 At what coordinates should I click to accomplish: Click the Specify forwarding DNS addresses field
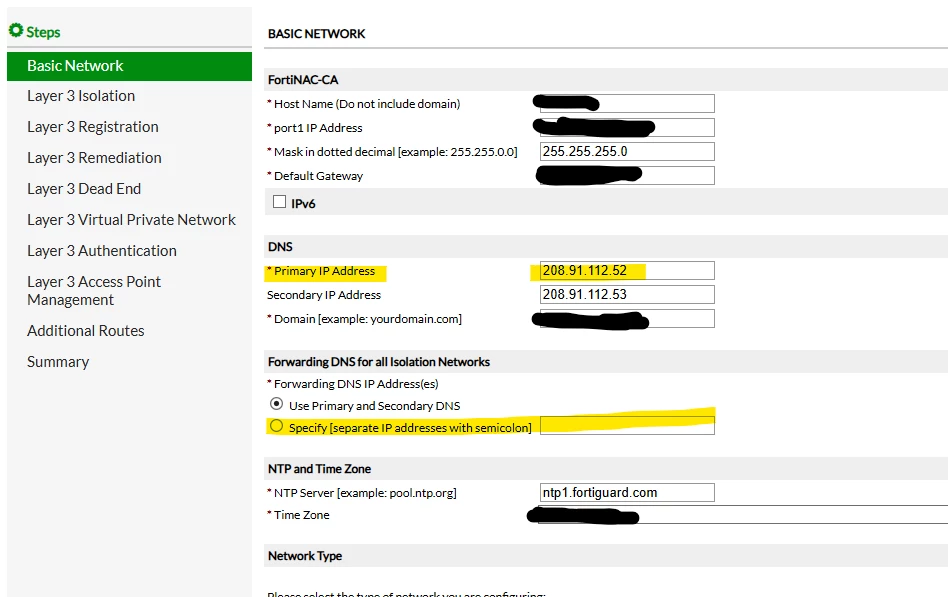click(627, 426)
